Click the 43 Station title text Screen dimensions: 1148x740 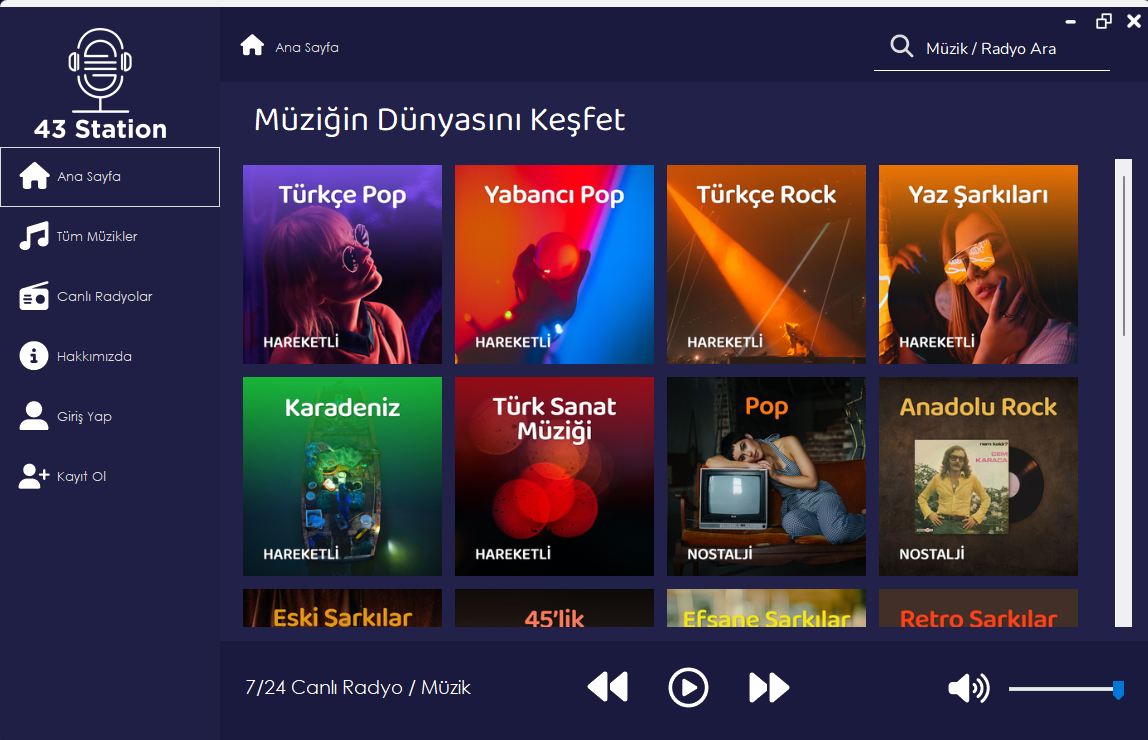100,130
